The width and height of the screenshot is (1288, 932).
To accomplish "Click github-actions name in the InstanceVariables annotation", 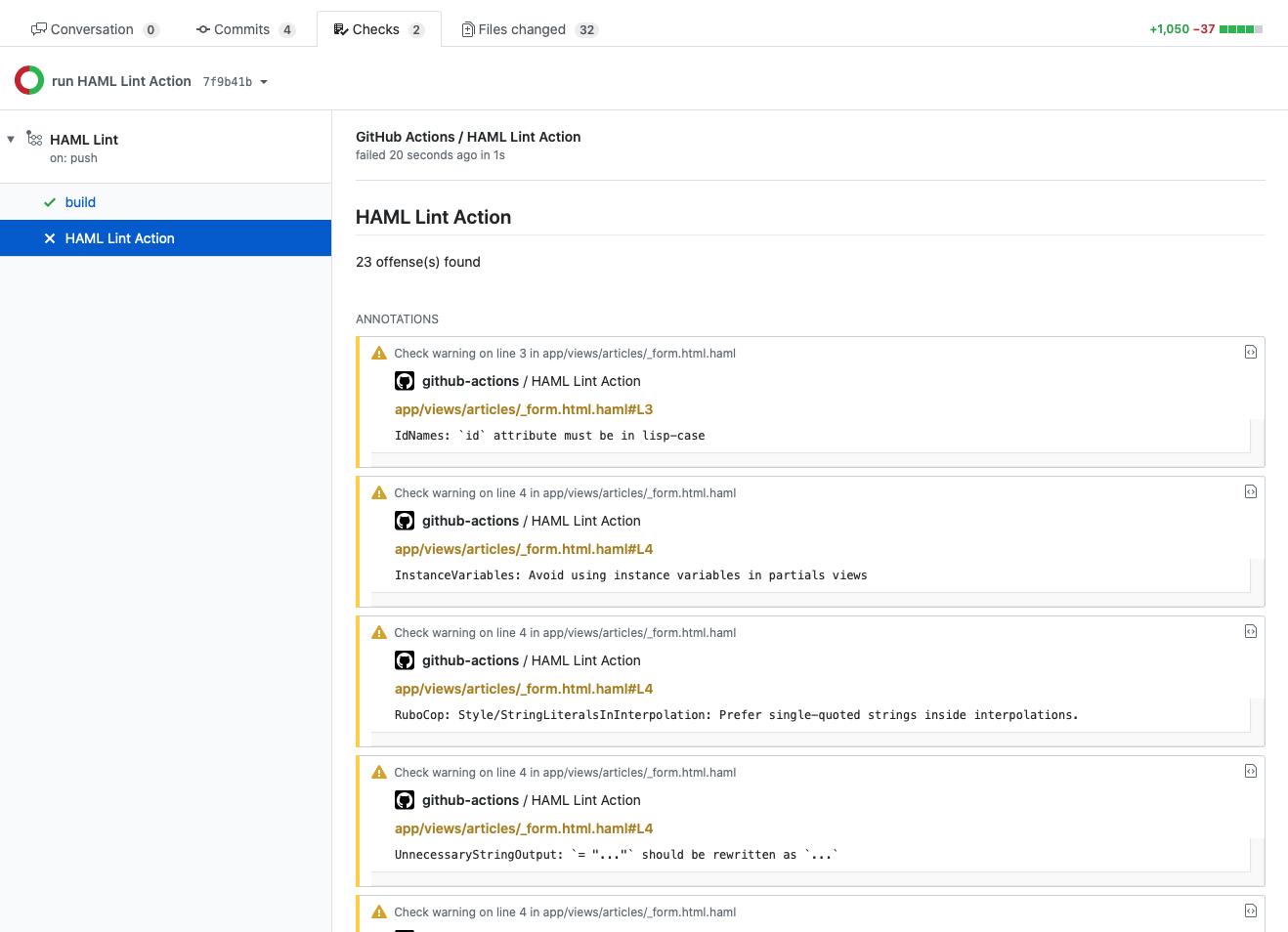I will pyautogui.click(x=470, y=521).
